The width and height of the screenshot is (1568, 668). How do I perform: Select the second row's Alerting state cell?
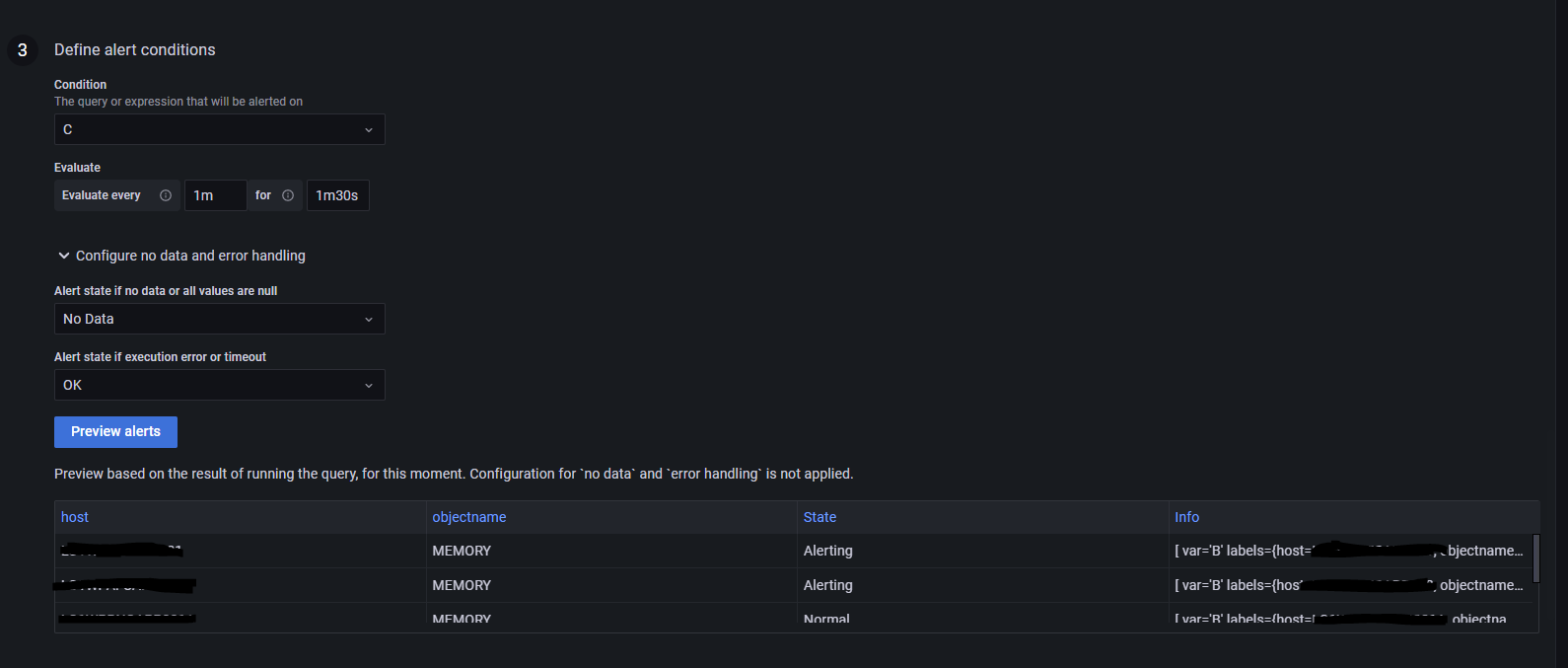[828, 585]
